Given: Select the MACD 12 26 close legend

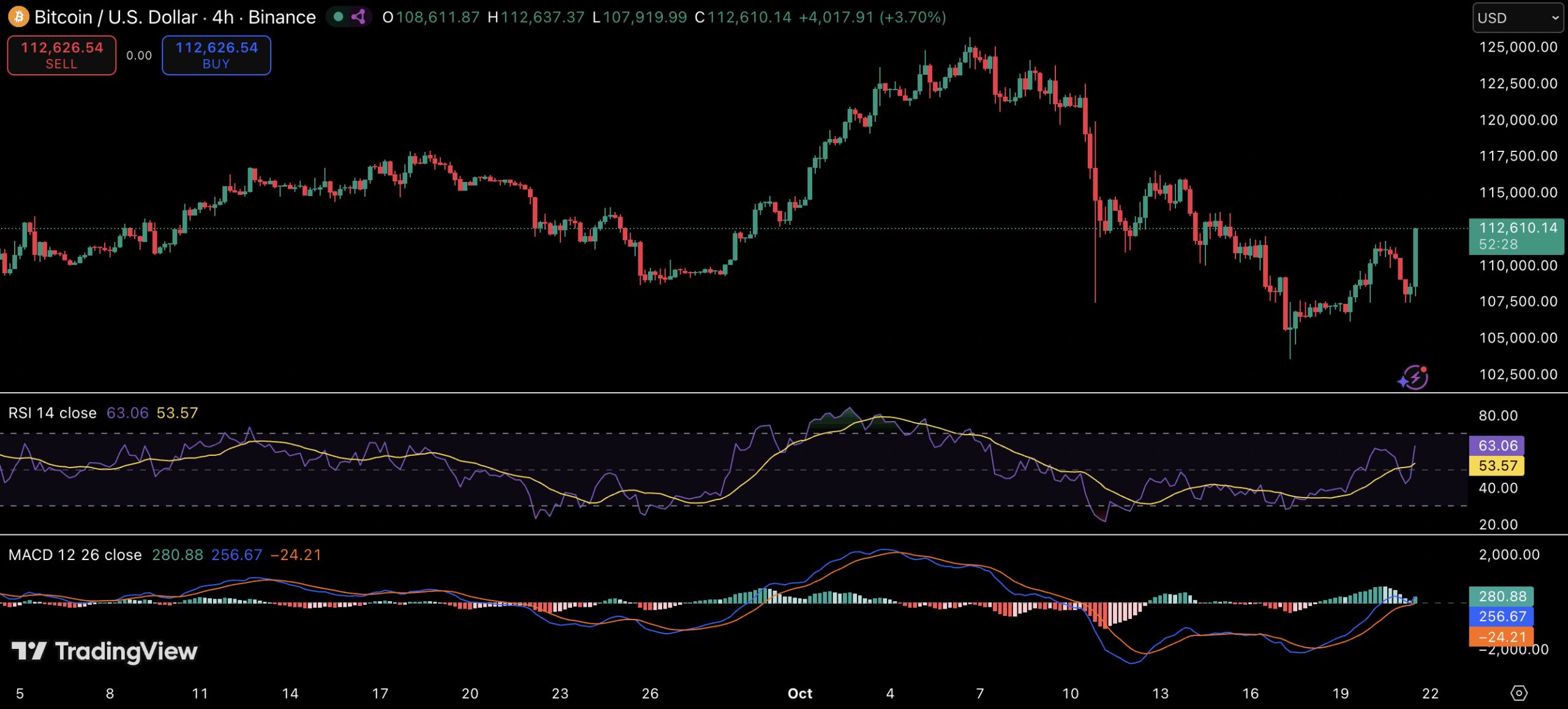Looking at the screenshot, I should tap(75, 555).
